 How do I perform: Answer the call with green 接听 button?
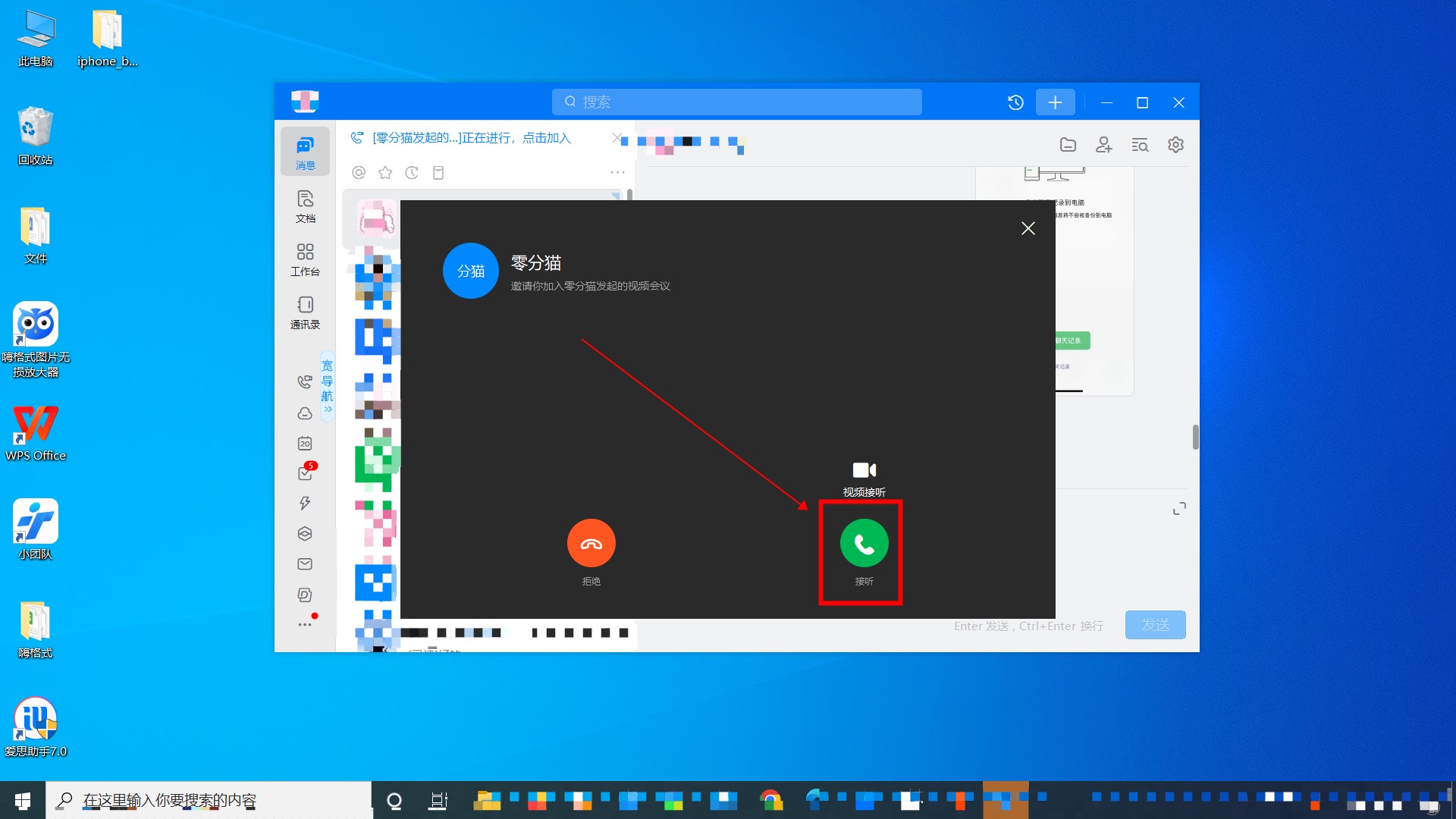point(864,543)
